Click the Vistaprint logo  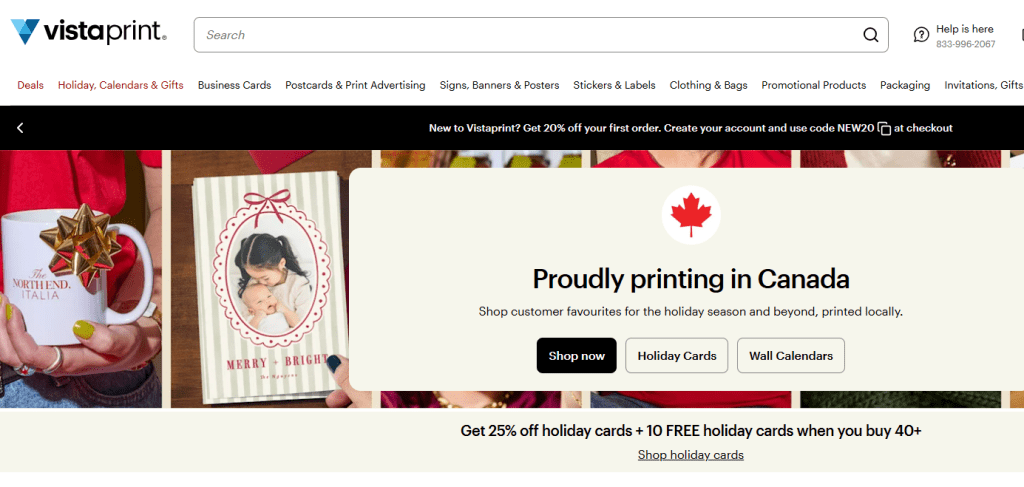coord(88,33)
